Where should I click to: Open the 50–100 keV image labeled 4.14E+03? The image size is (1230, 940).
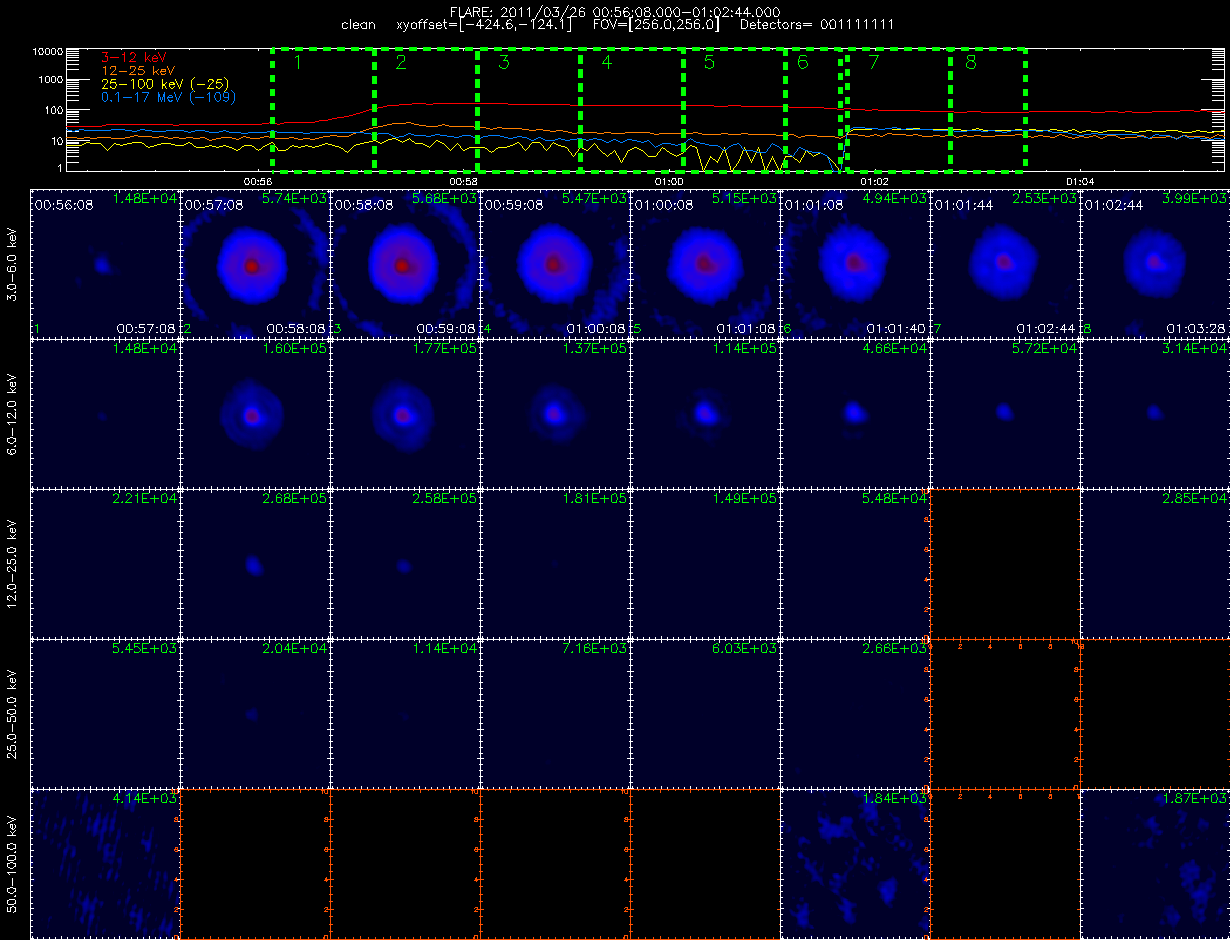[105, 864]
